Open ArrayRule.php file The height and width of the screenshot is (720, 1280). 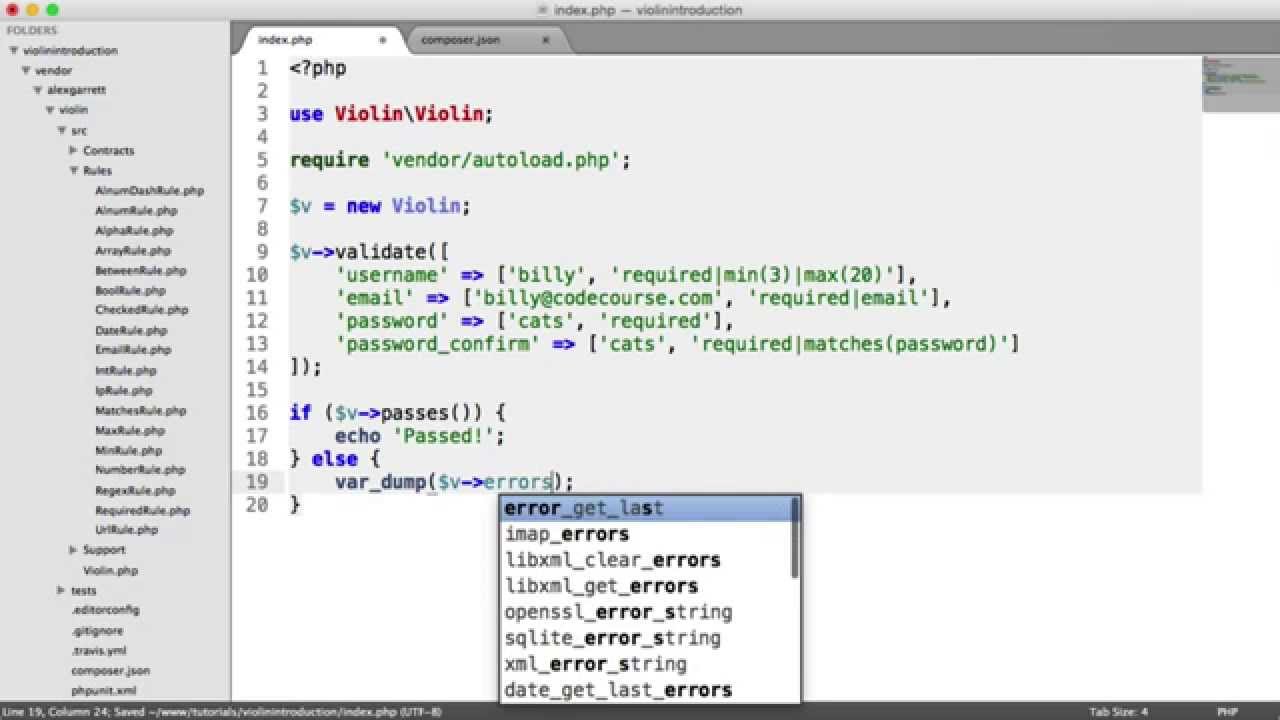click(x=133, y=250)
